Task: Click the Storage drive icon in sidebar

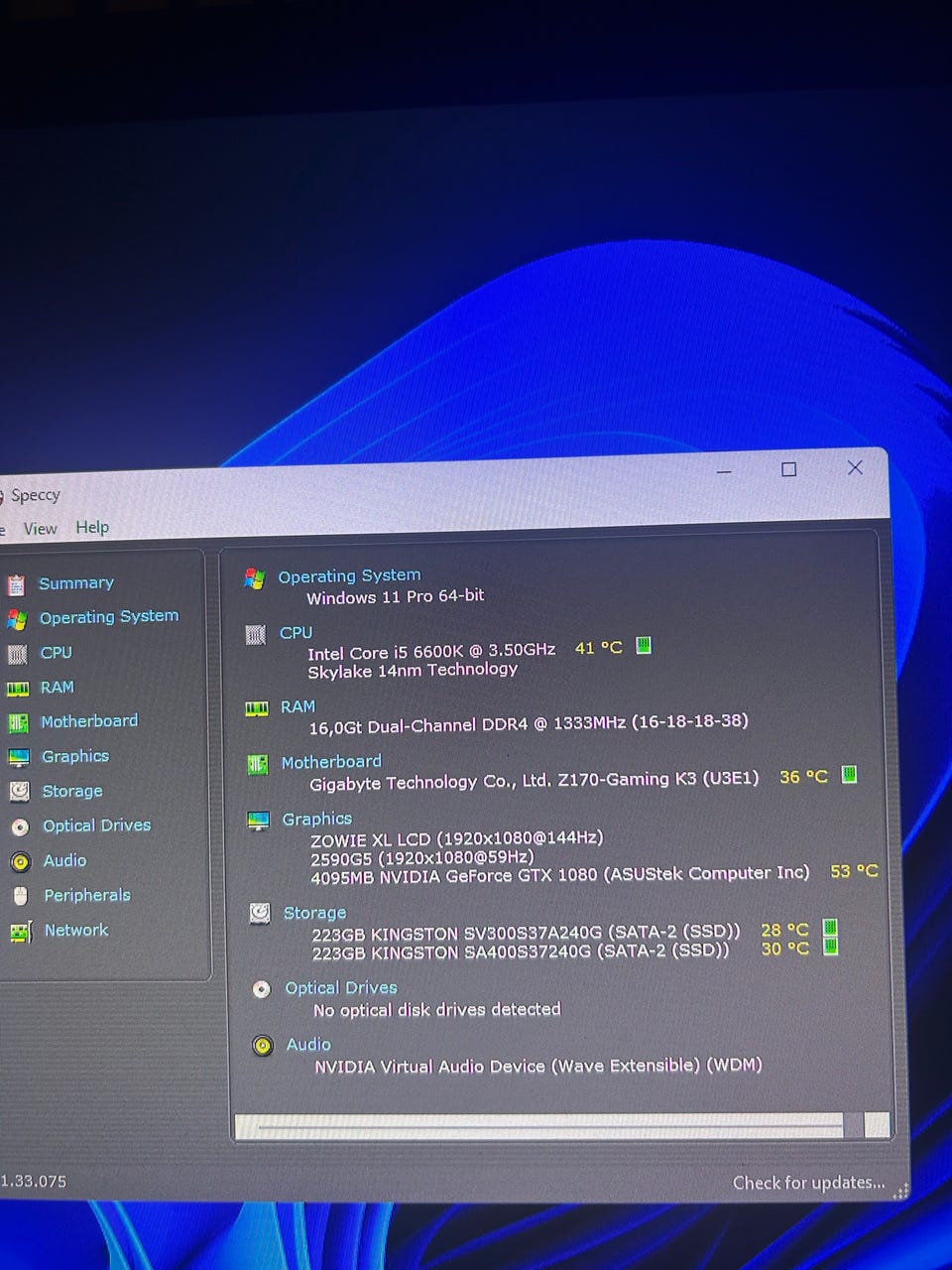Action: [x=20, y=792]
